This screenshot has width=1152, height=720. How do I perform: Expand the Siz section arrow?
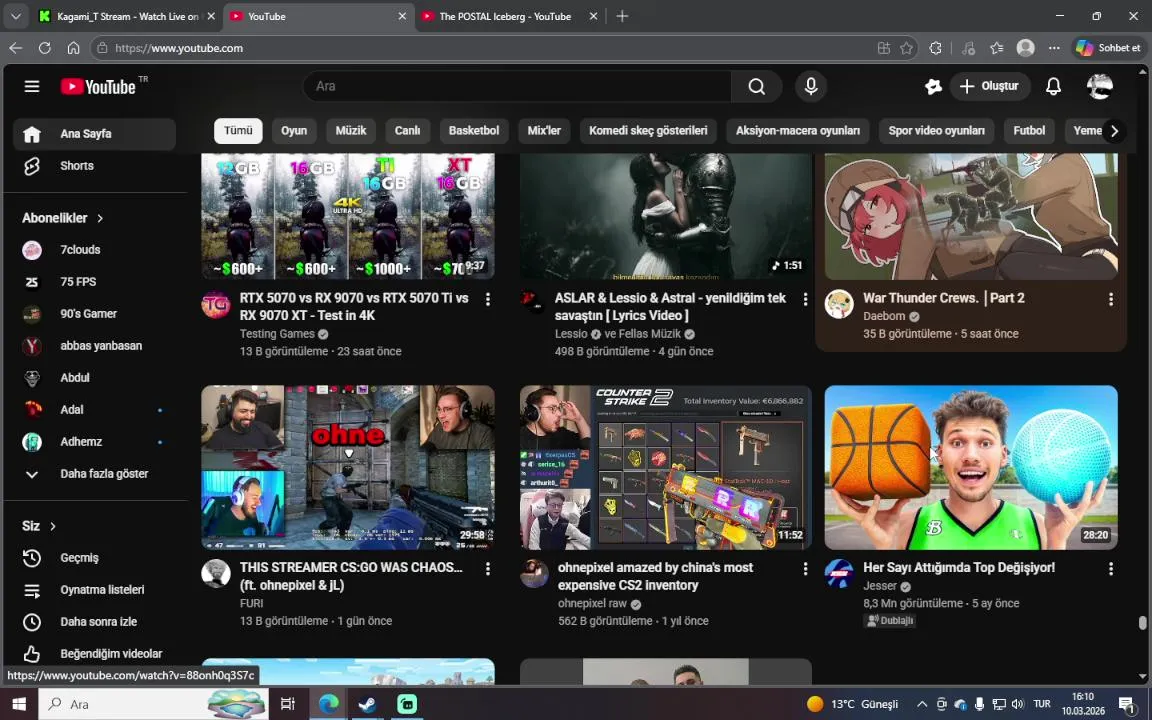click(x=53, y=527)
